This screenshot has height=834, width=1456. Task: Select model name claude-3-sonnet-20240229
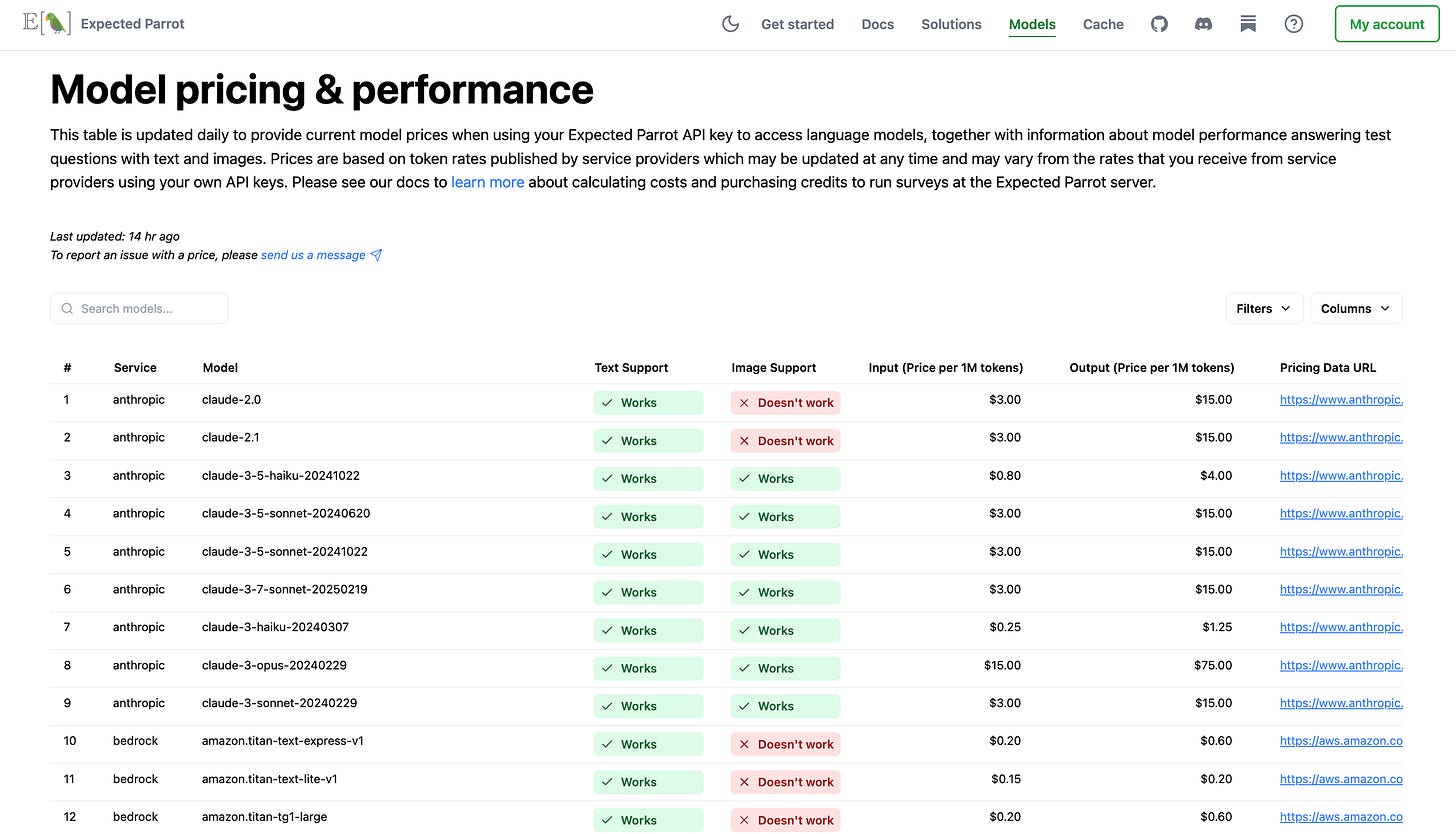click(279, 704)
